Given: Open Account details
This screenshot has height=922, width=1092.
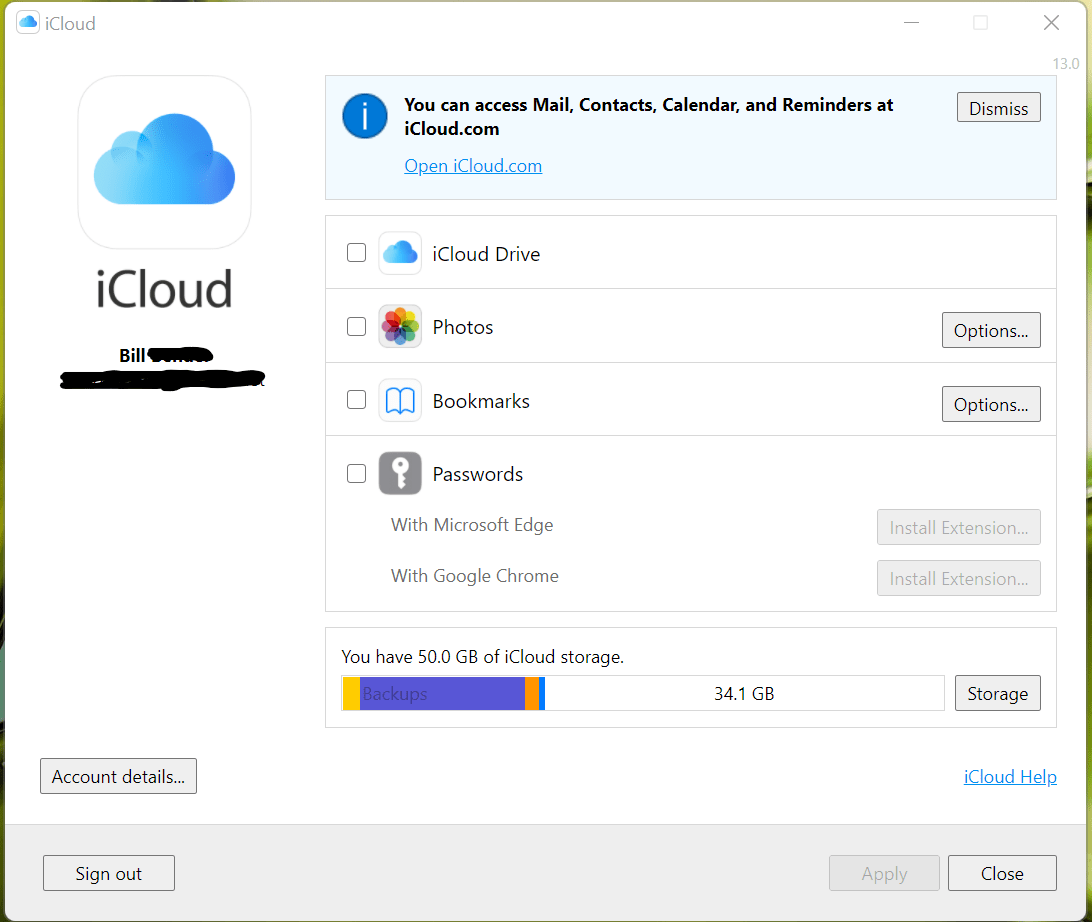Looking at the screenshot, I should click(x=118, y=776).
